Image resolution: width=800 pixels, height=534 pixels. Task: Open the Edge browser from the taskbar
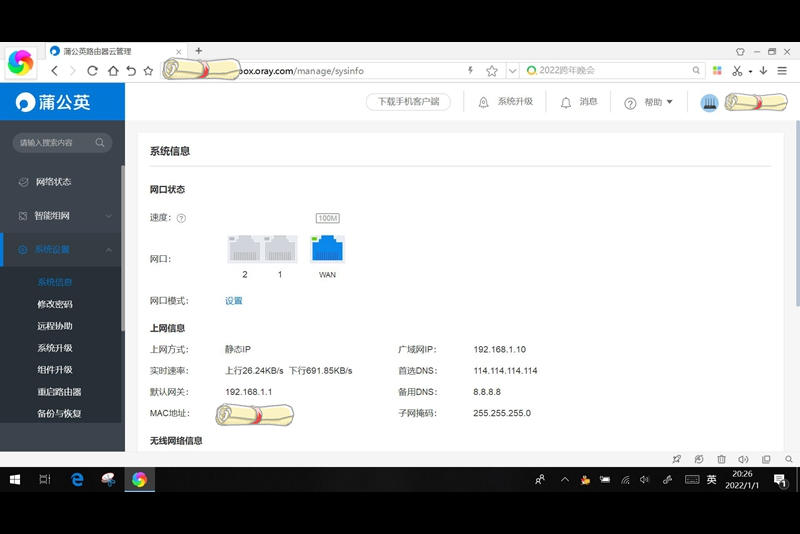pyautogui.click(x=77, y=480)
